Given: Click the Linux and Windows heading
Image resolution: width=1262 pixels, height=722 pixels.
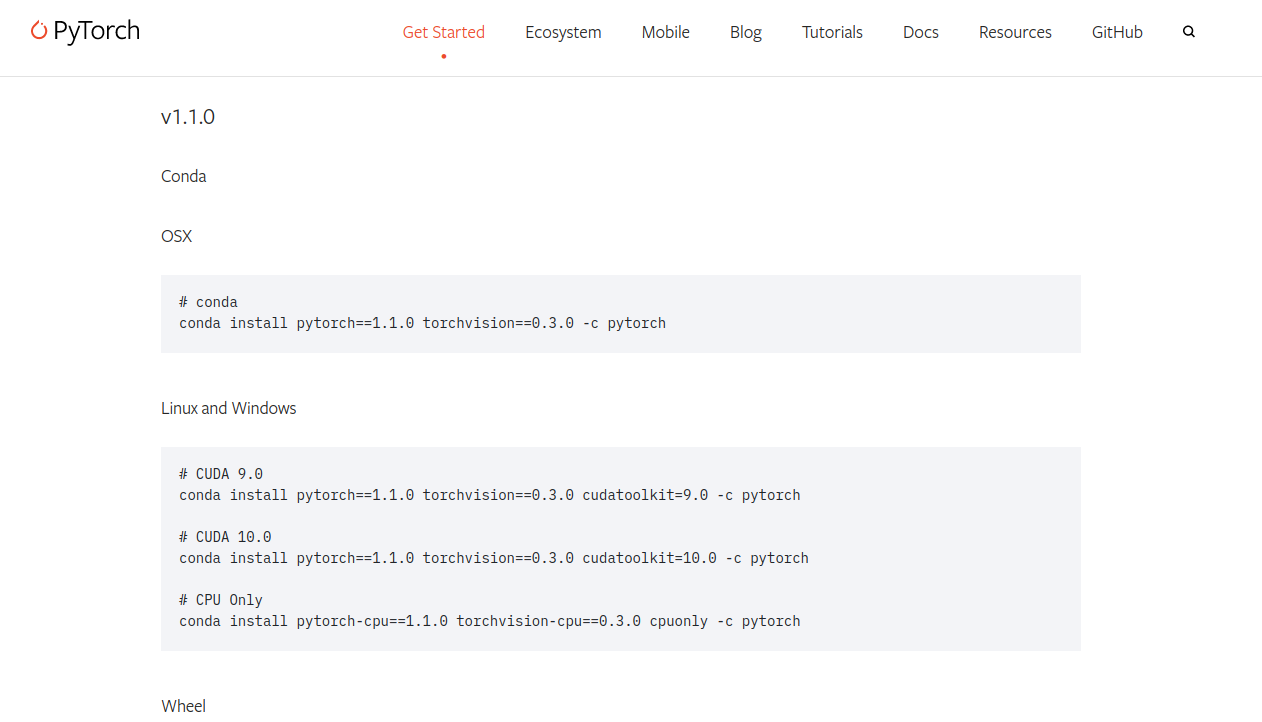Looking at the screenshot, I should pyautogui.click(x=228, y=408).
